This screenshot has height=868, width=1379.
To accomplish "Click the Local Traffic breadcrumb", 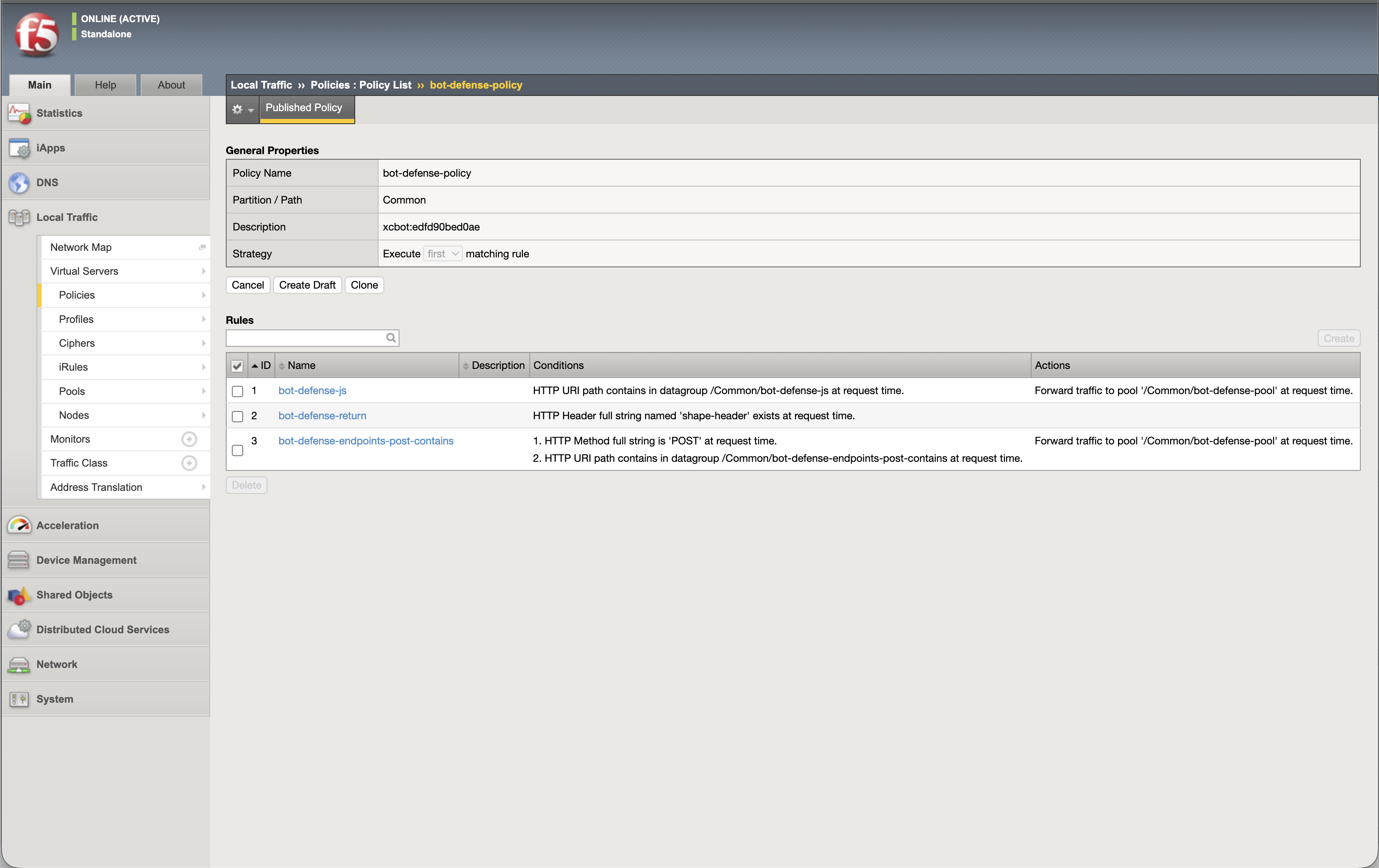I will [261, 85].
